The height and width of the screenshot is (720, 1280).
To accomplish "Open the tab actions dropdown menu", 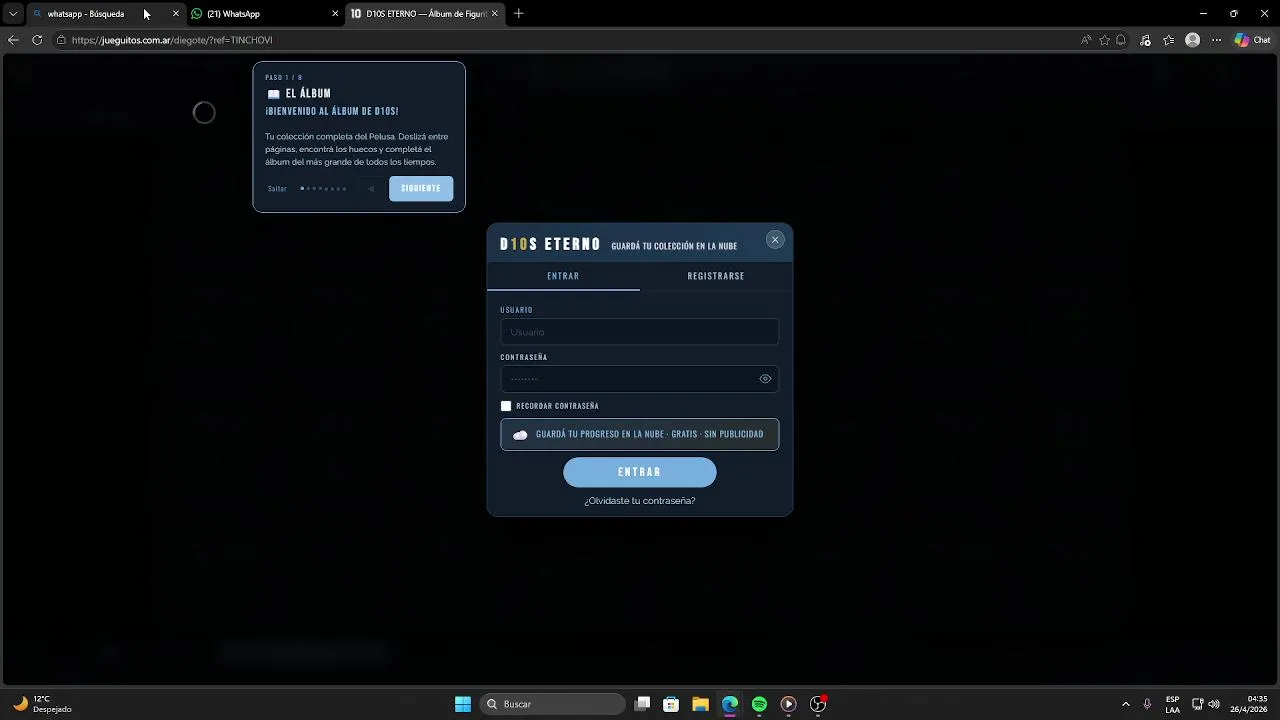I will pos(13,14).
